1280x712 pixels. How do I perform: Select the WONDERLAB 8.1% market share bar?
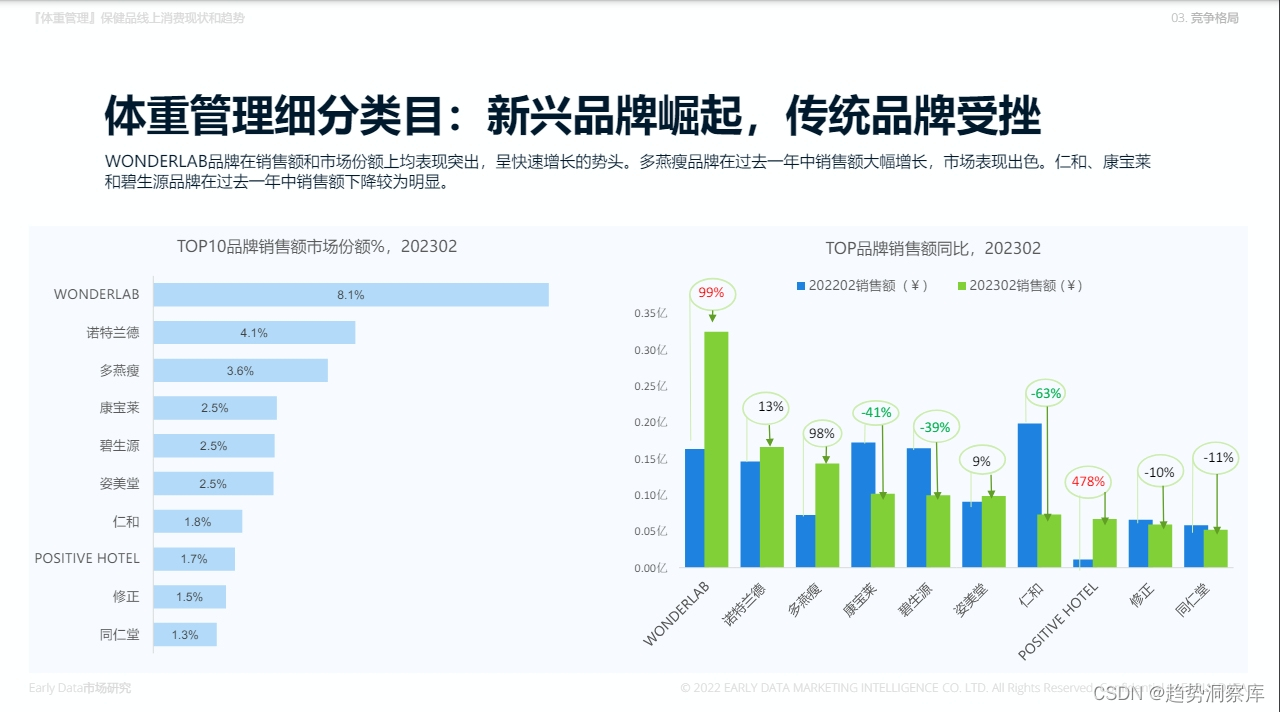click(351, 295)
